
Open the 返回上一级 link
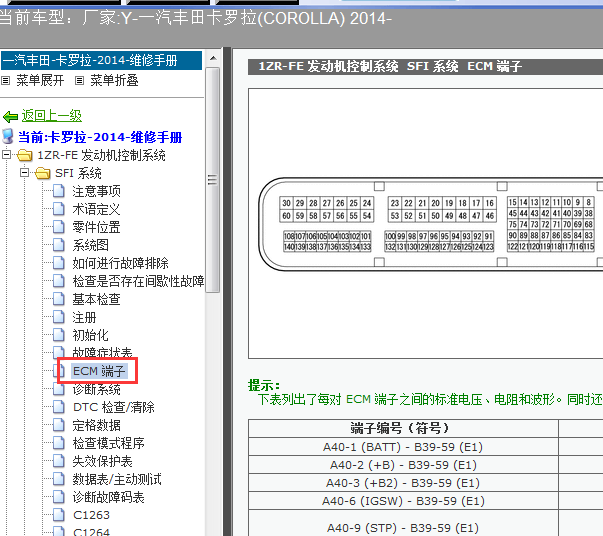click(52, 116)
